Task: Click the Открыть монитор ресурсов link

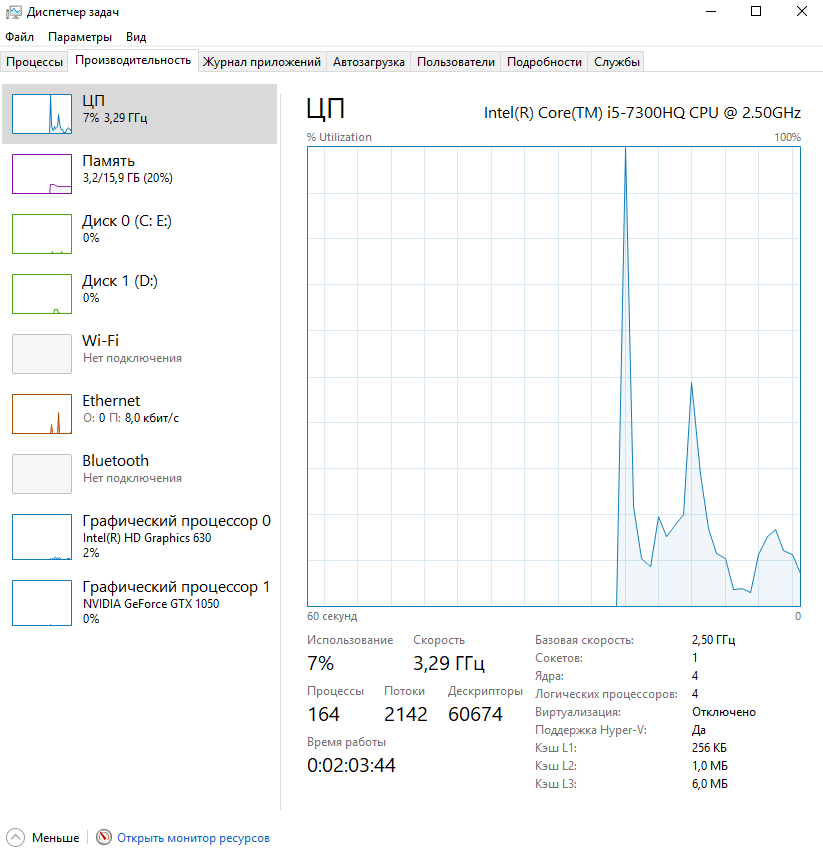Action: tap(193, 838)
